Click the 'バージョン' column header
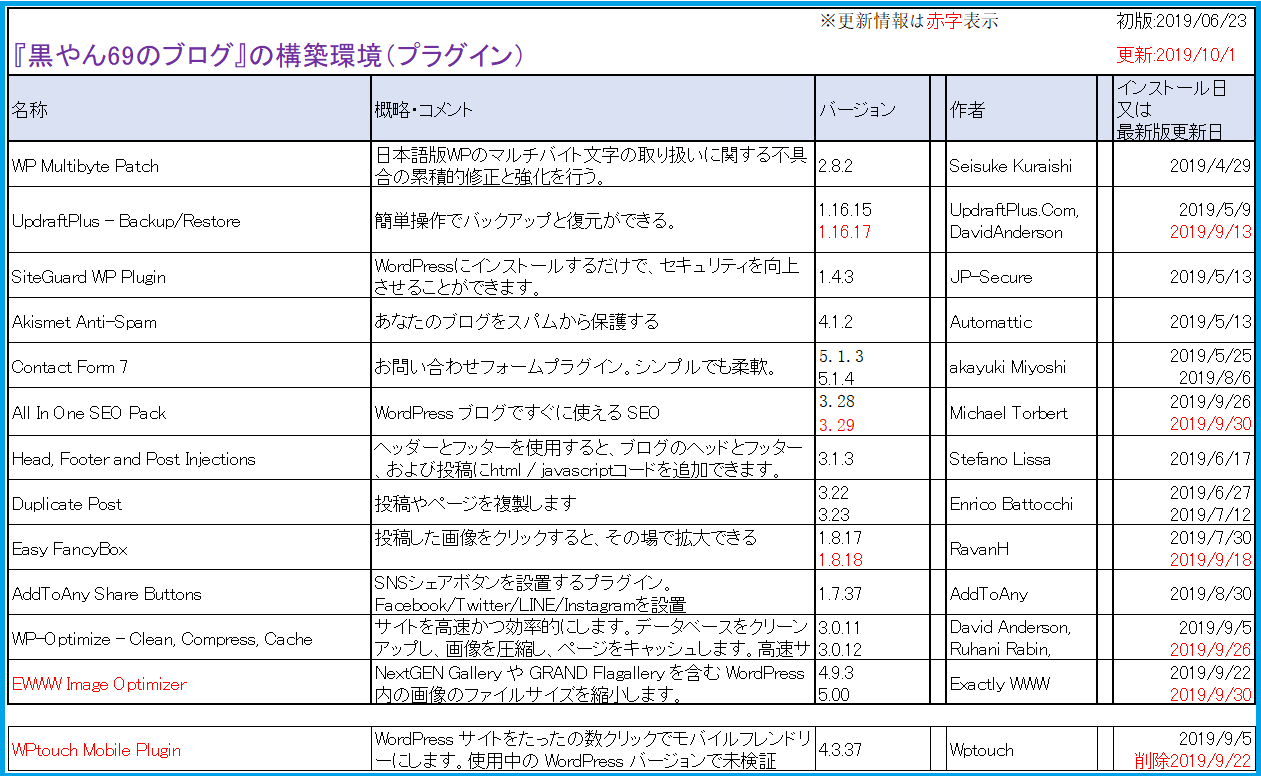The image size is (1261, 776). [872, 109]
